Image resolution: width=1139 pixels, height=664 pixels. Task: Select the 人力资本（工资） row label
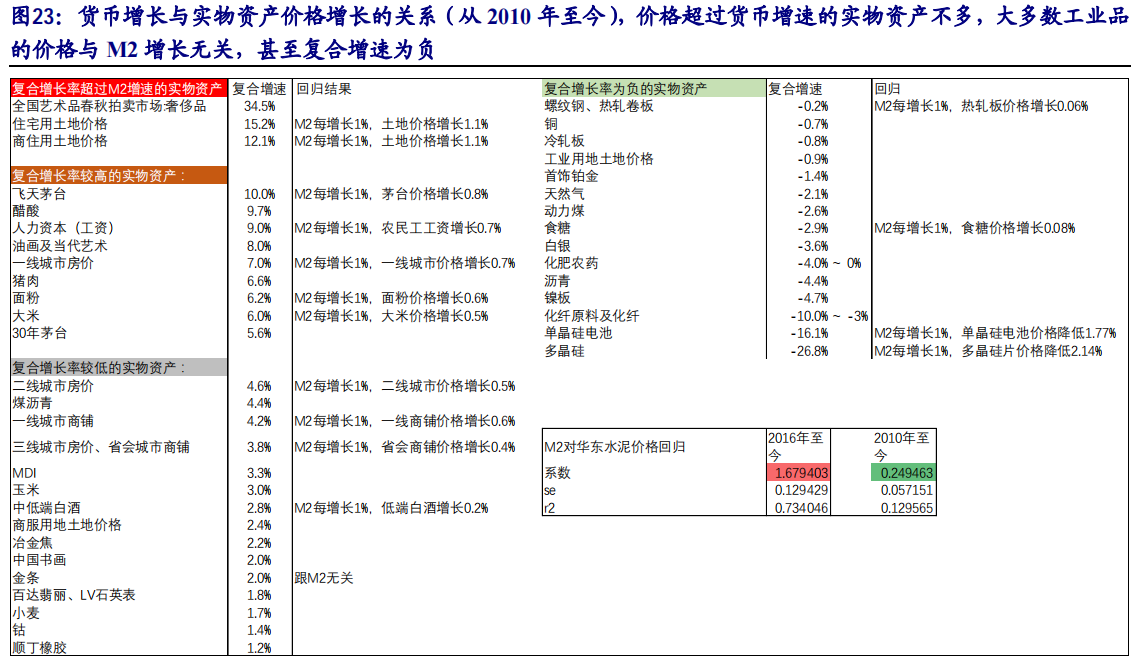[63, 228]
